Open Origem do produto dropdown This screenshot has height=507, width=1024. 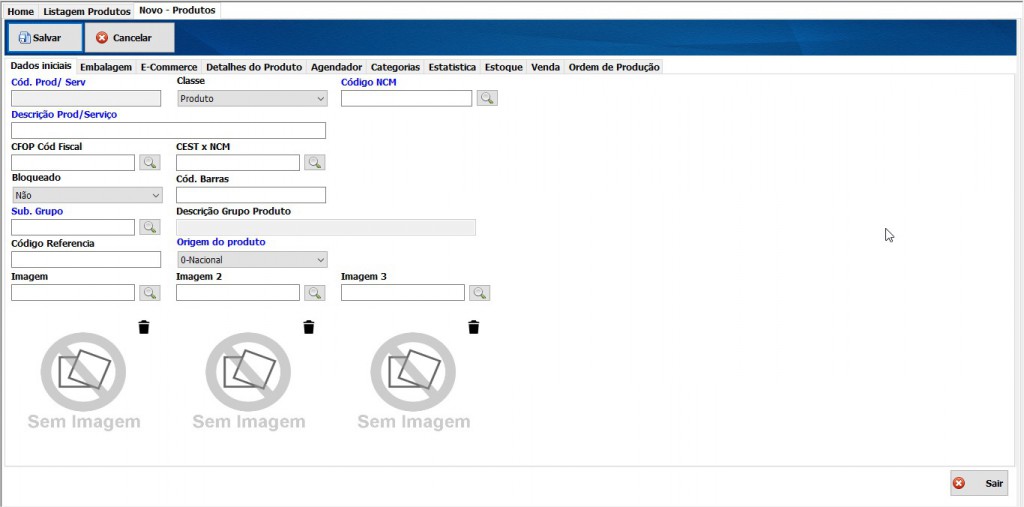click(x=252, y=260)
